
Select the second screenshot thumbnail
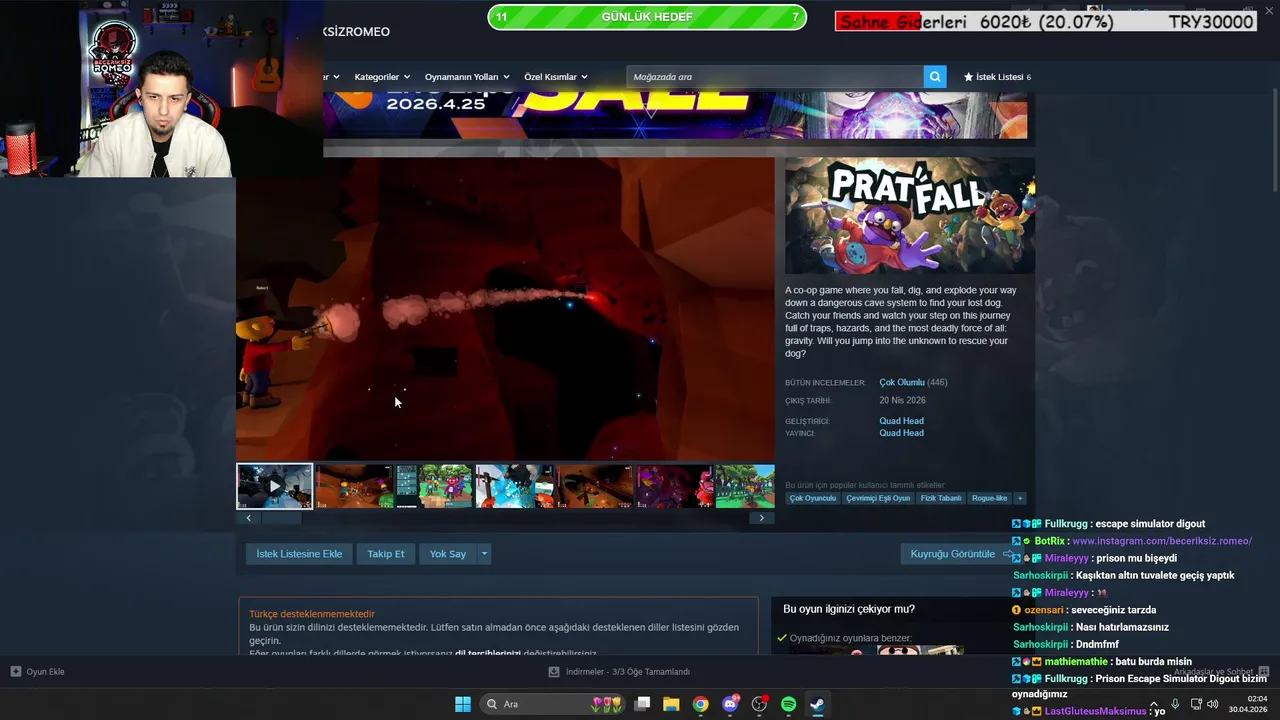(355, 486)
